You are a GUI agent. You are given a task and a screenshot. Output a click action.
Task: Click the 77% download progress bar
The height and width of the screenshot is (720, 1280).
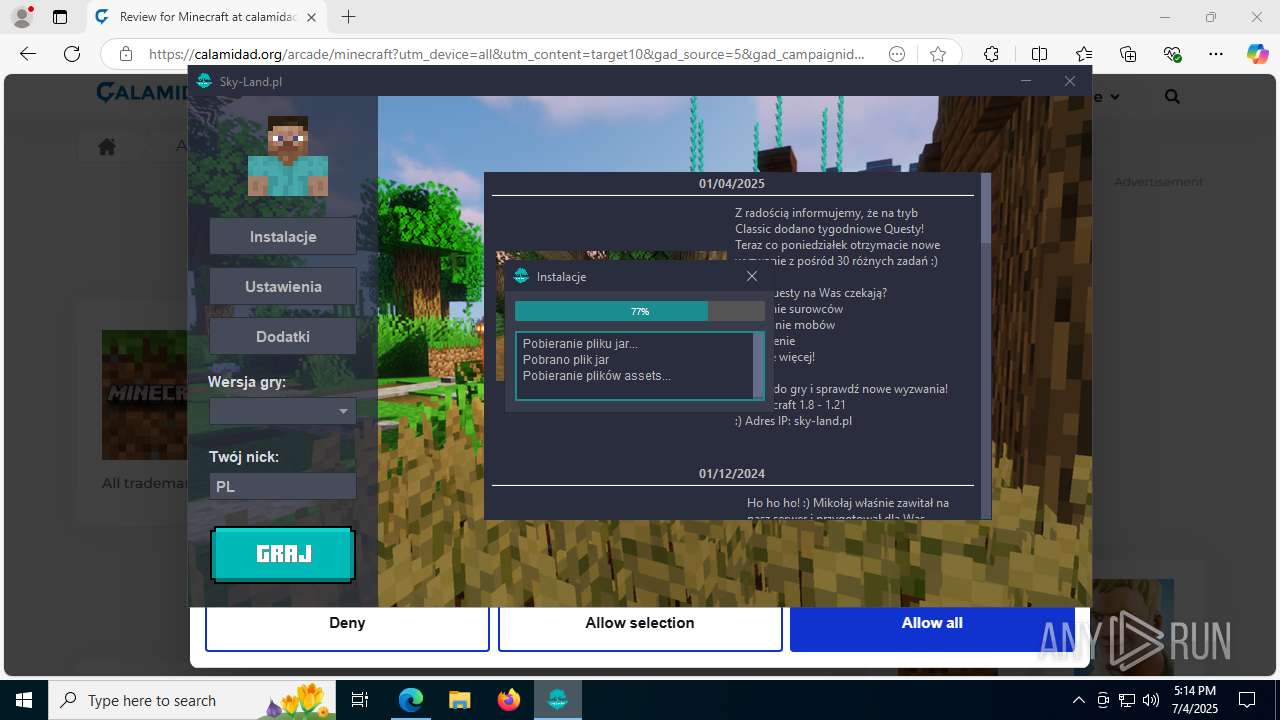click(640, 311)
